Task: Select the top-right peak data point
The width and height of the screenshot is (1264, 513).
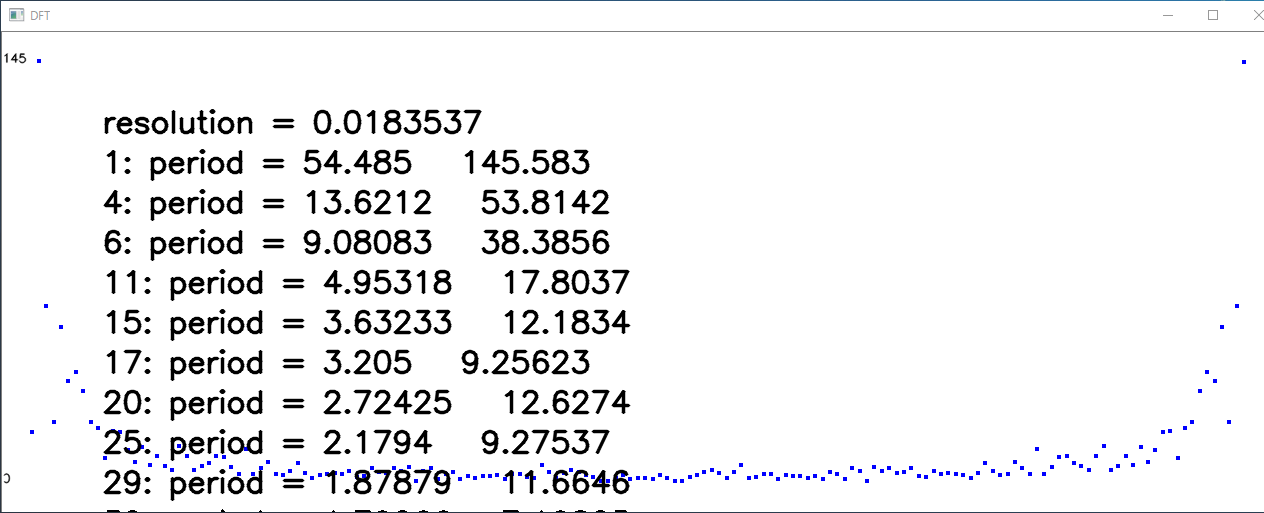Action: point(1244,62)
